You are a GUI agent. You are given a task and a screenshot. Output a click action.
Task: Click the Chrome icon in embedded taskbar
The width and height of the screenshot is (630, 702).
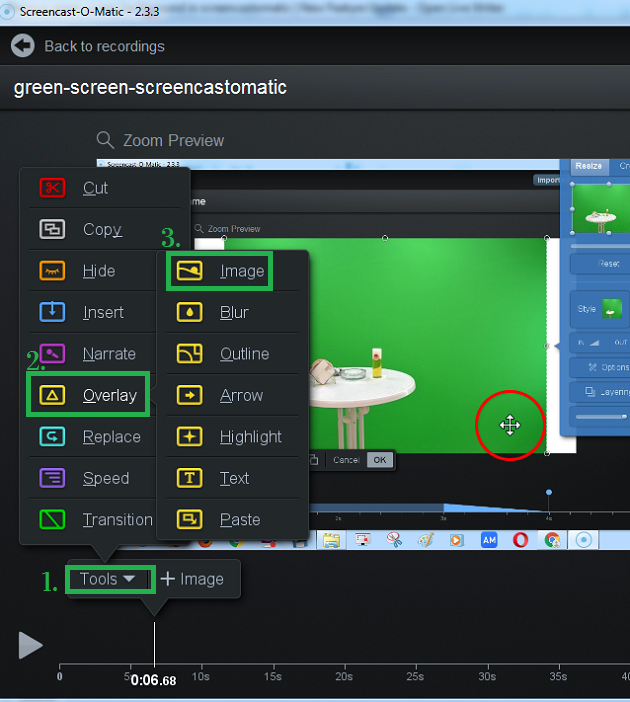553,540
